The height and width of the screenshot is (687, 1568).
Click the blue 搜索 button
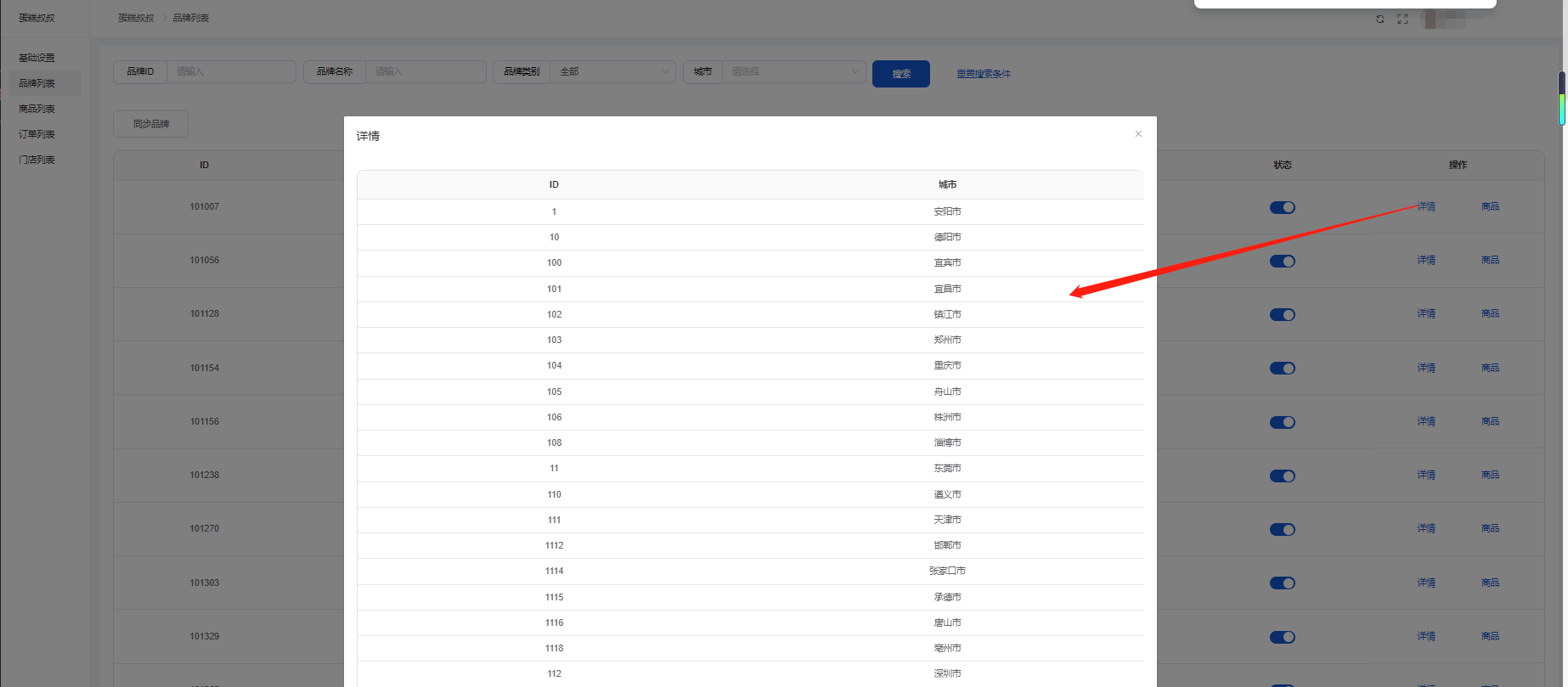click(900, 74)
